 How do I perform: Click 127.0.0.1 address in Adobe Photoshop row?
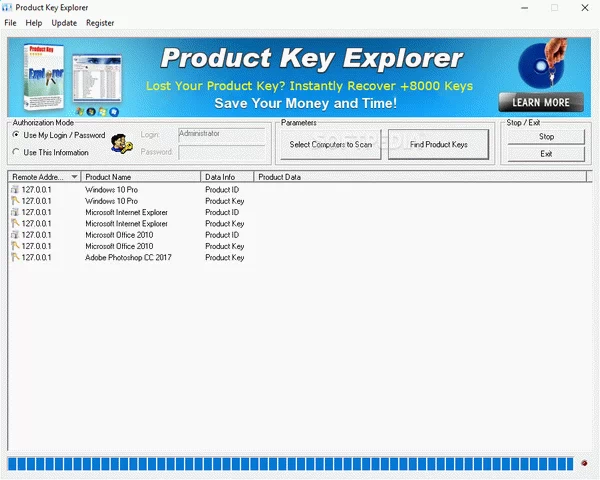36,258
